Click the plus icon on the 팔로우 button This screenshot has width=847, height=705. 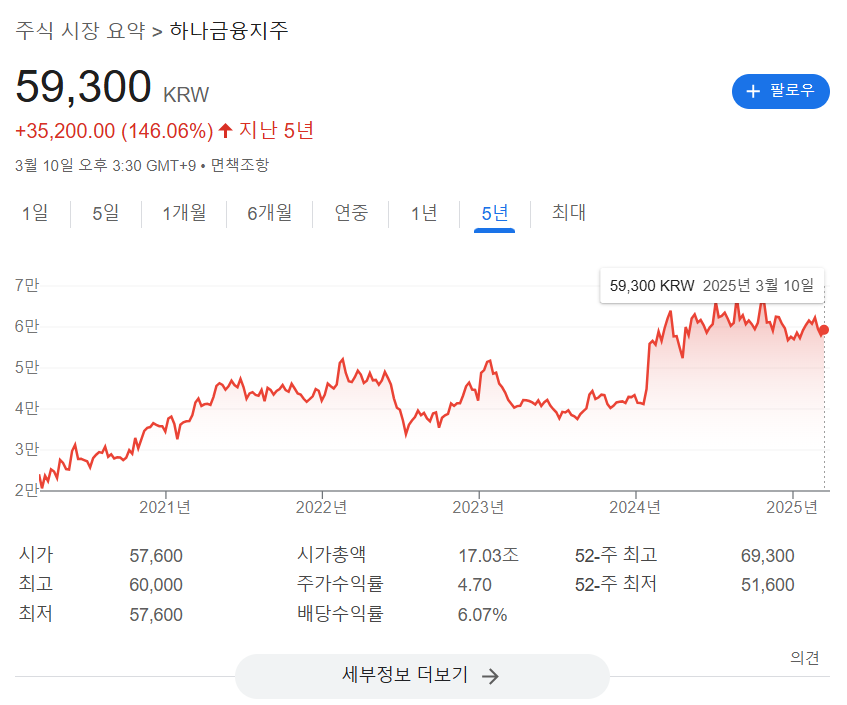point(751,91)
